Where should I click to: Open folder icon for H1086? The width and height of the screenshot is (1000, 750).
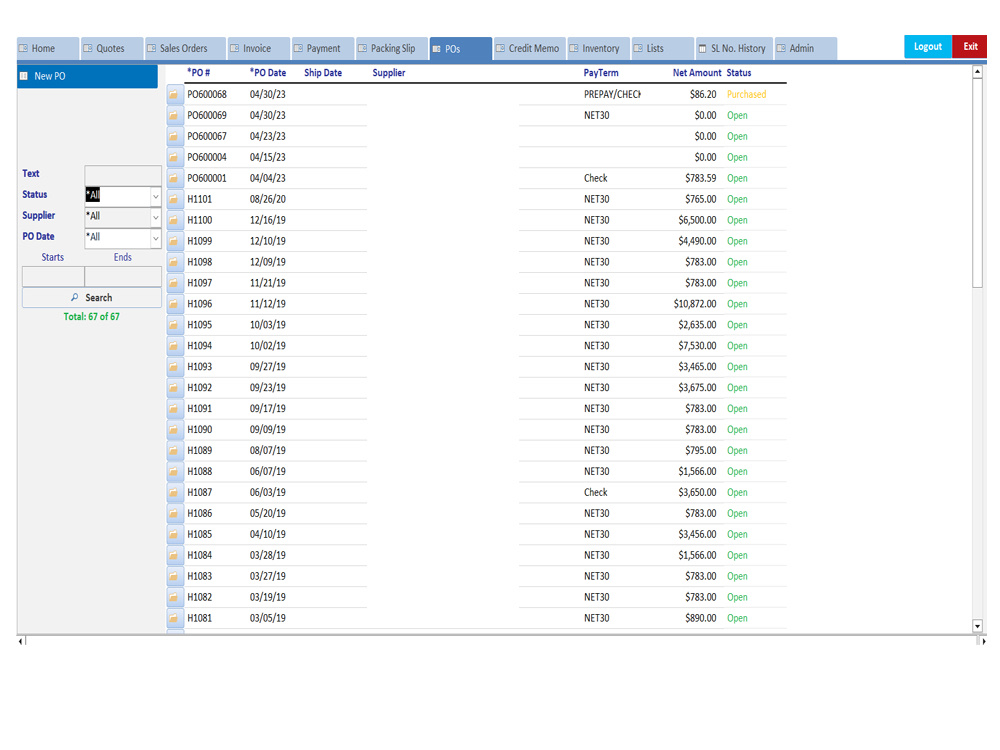point(174,513)
